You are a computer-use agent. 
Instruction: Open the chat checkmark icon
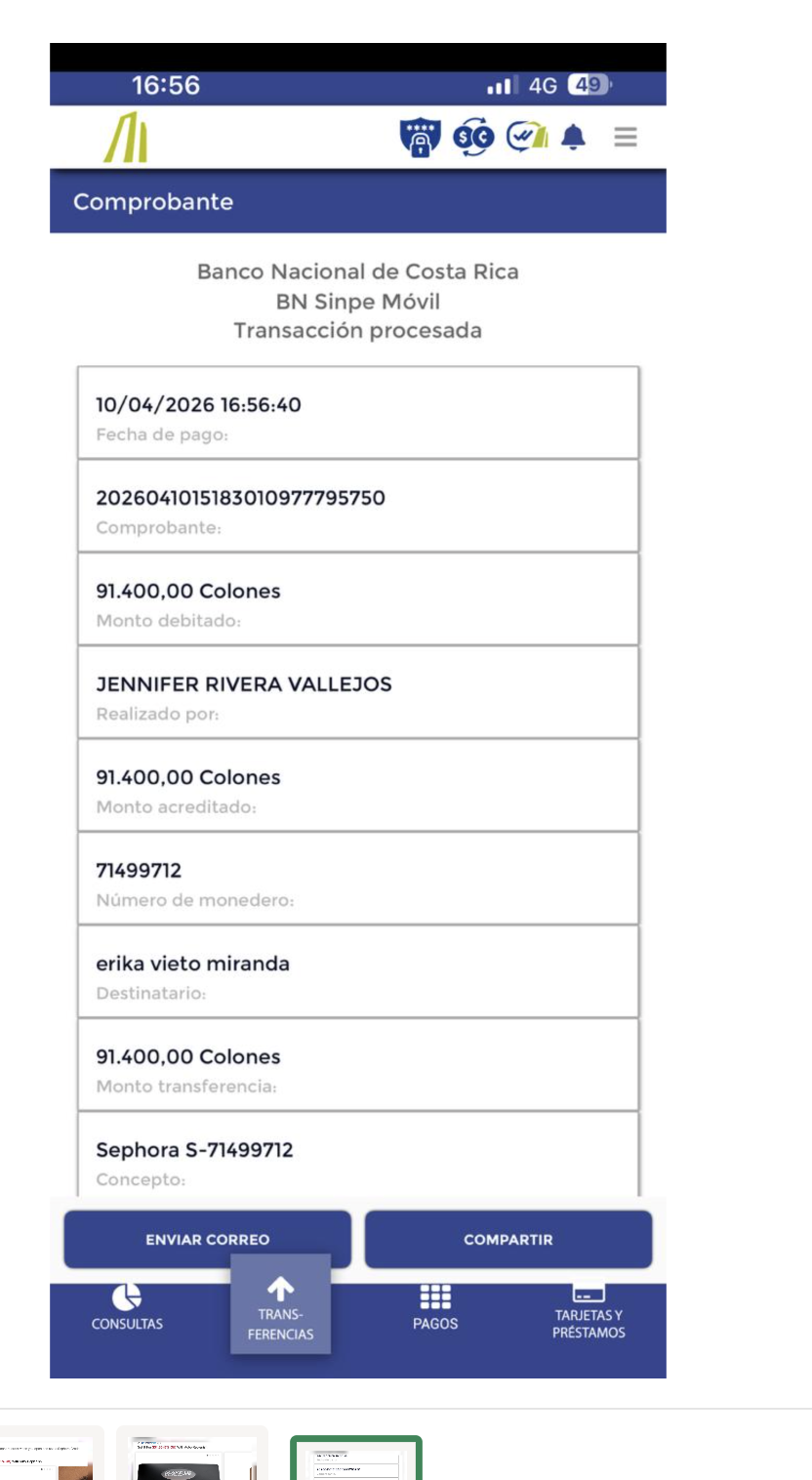[x=526, y=138]
